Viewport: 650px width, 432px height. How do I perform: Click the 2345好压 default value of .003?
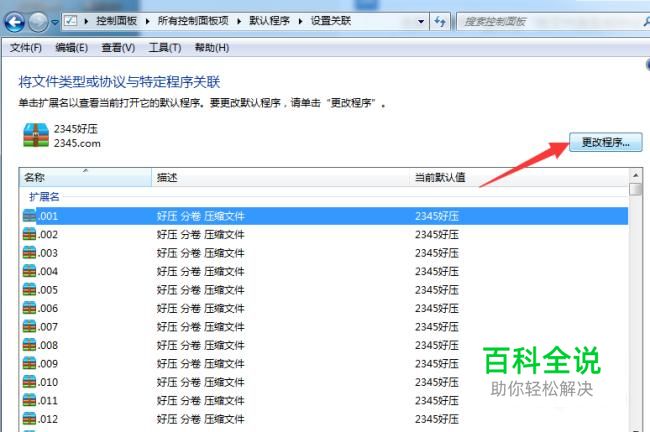[x=437, y=253]
